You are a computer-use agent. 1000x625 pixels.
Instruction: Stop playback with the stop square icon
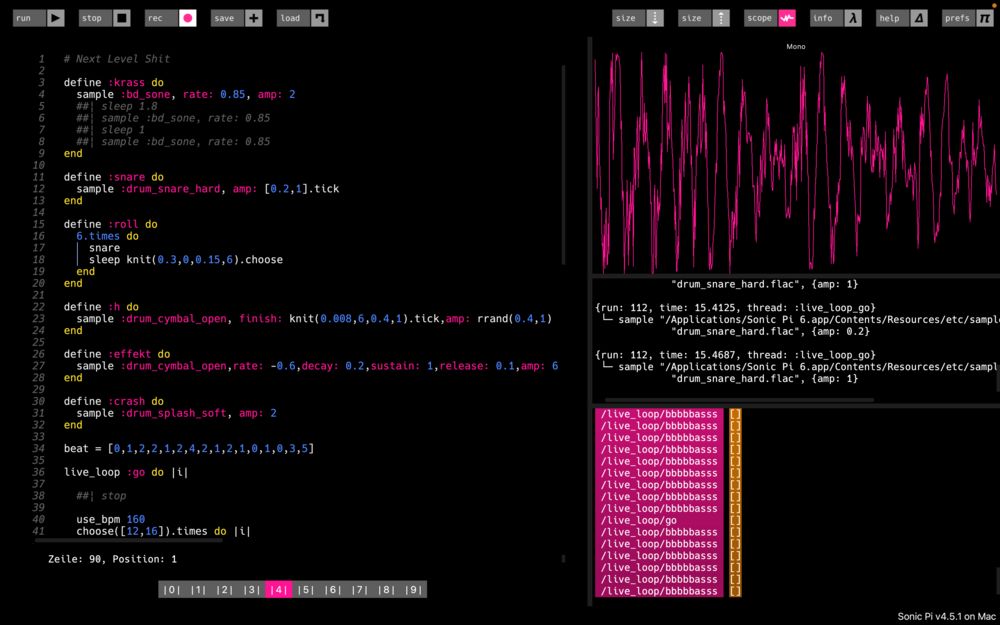(x=121, y=18)
